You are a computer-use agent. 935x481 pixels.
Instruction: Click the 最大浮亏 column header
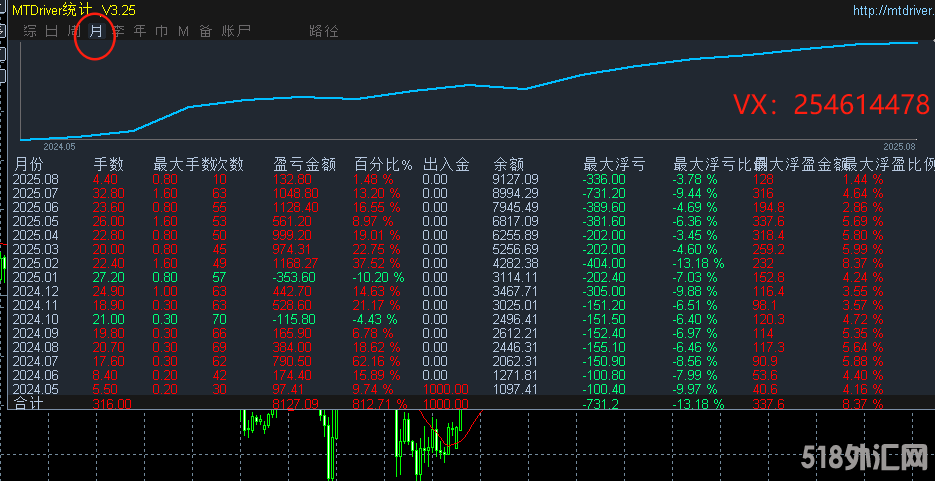(x=613, y=163)
